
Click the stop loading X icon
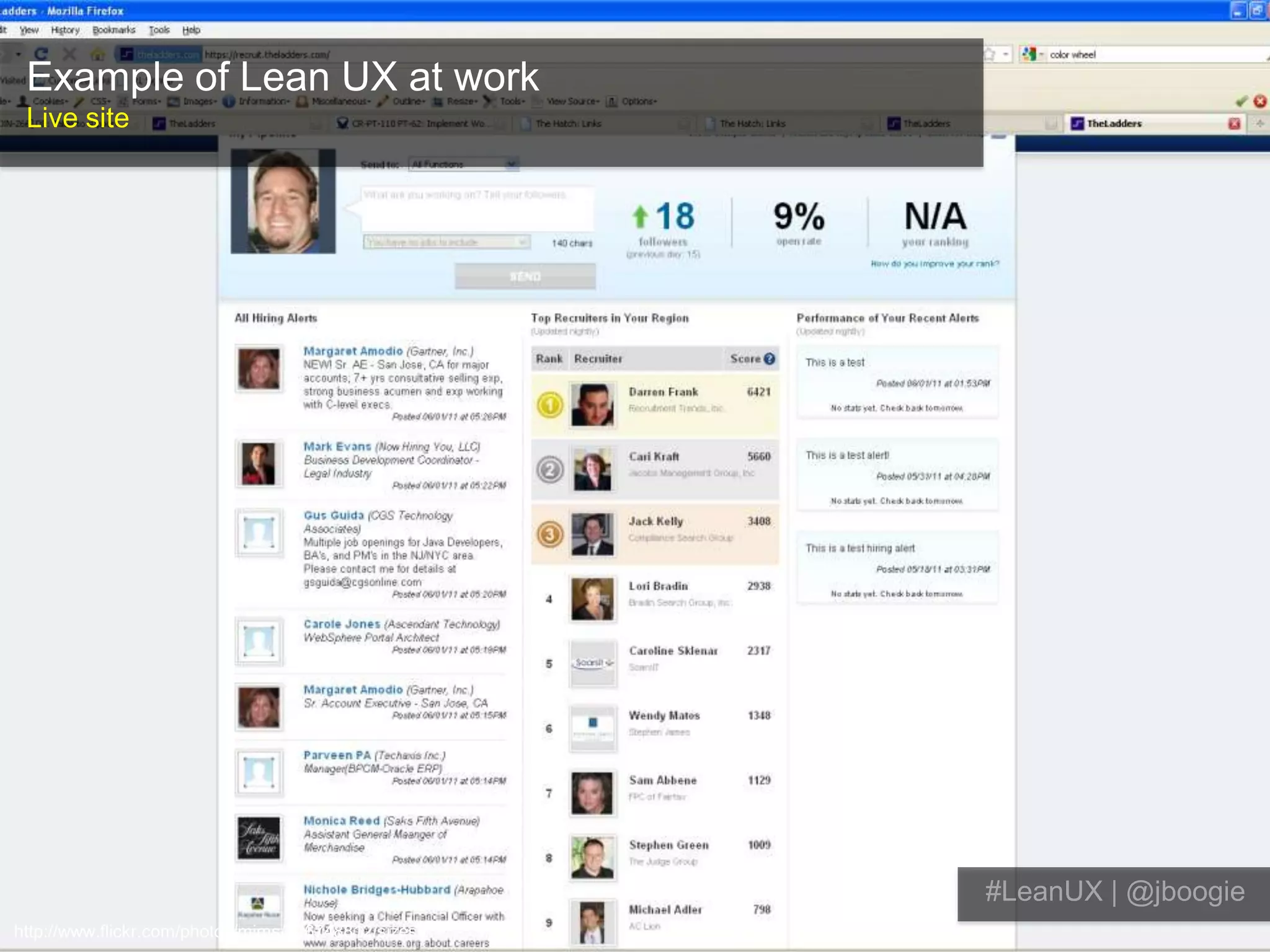[69, 55]
